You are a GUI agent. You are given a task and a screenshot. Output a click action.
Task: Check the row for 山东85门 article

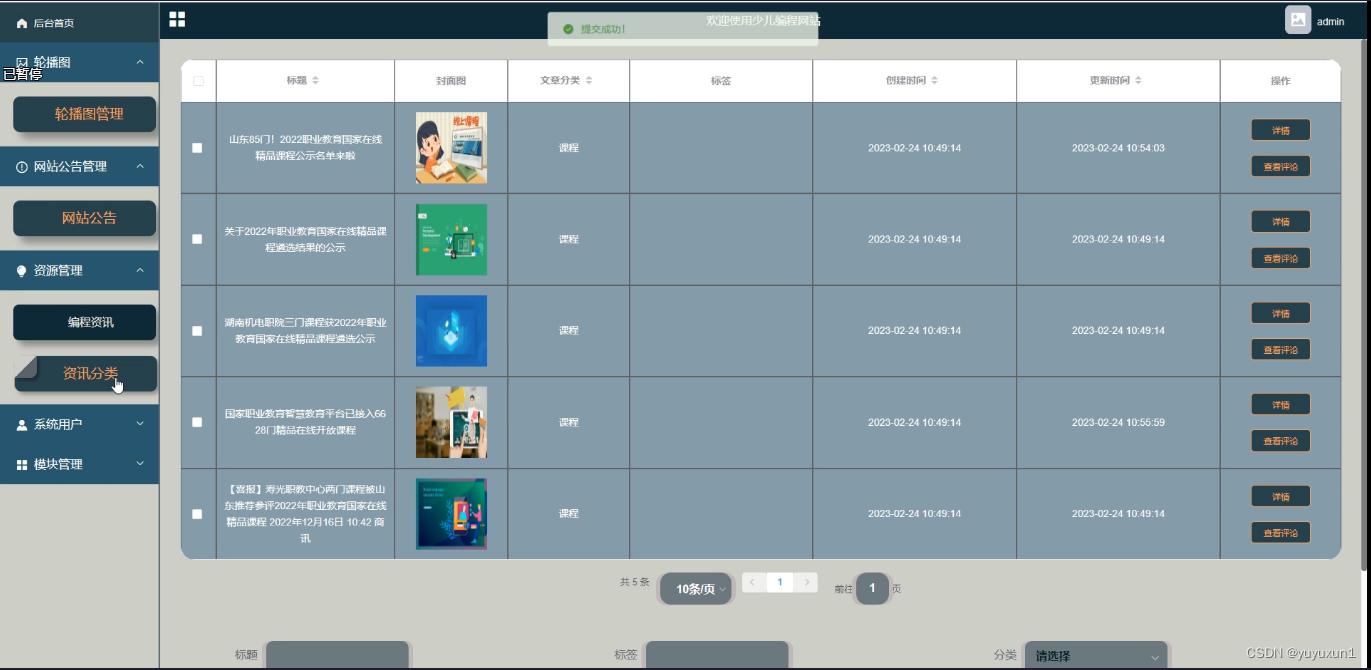pyautogui.click(x=197, y=148)
